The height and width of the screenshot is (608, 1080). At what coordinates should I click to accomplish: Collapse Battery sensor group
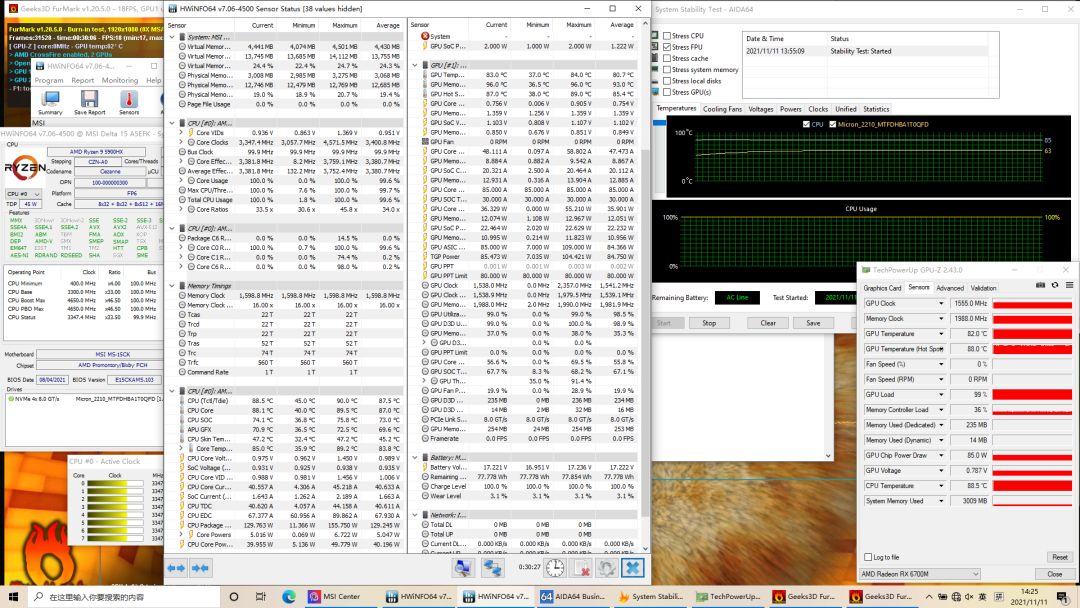[415, 457]
